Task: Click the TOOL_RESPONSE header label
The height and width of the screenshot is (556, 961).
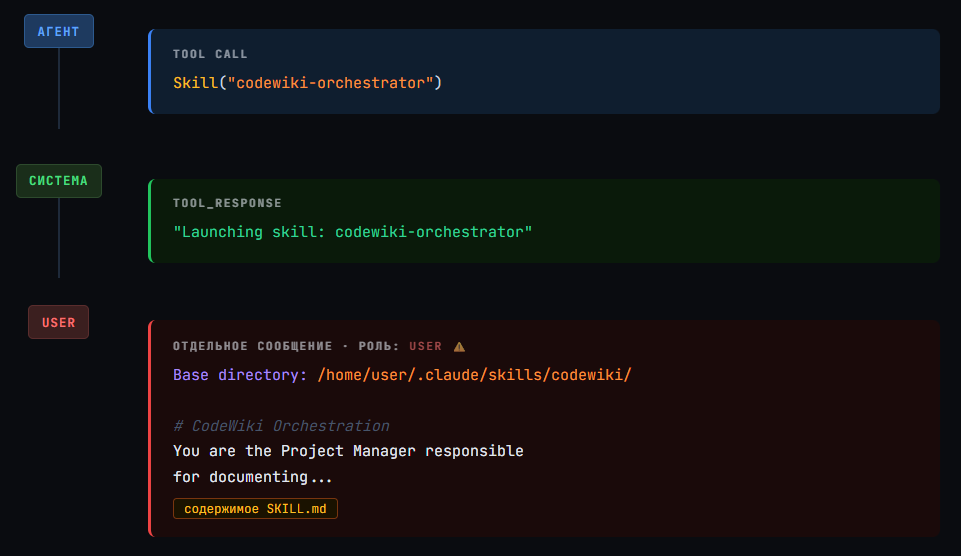Action: tap(227, 203)
